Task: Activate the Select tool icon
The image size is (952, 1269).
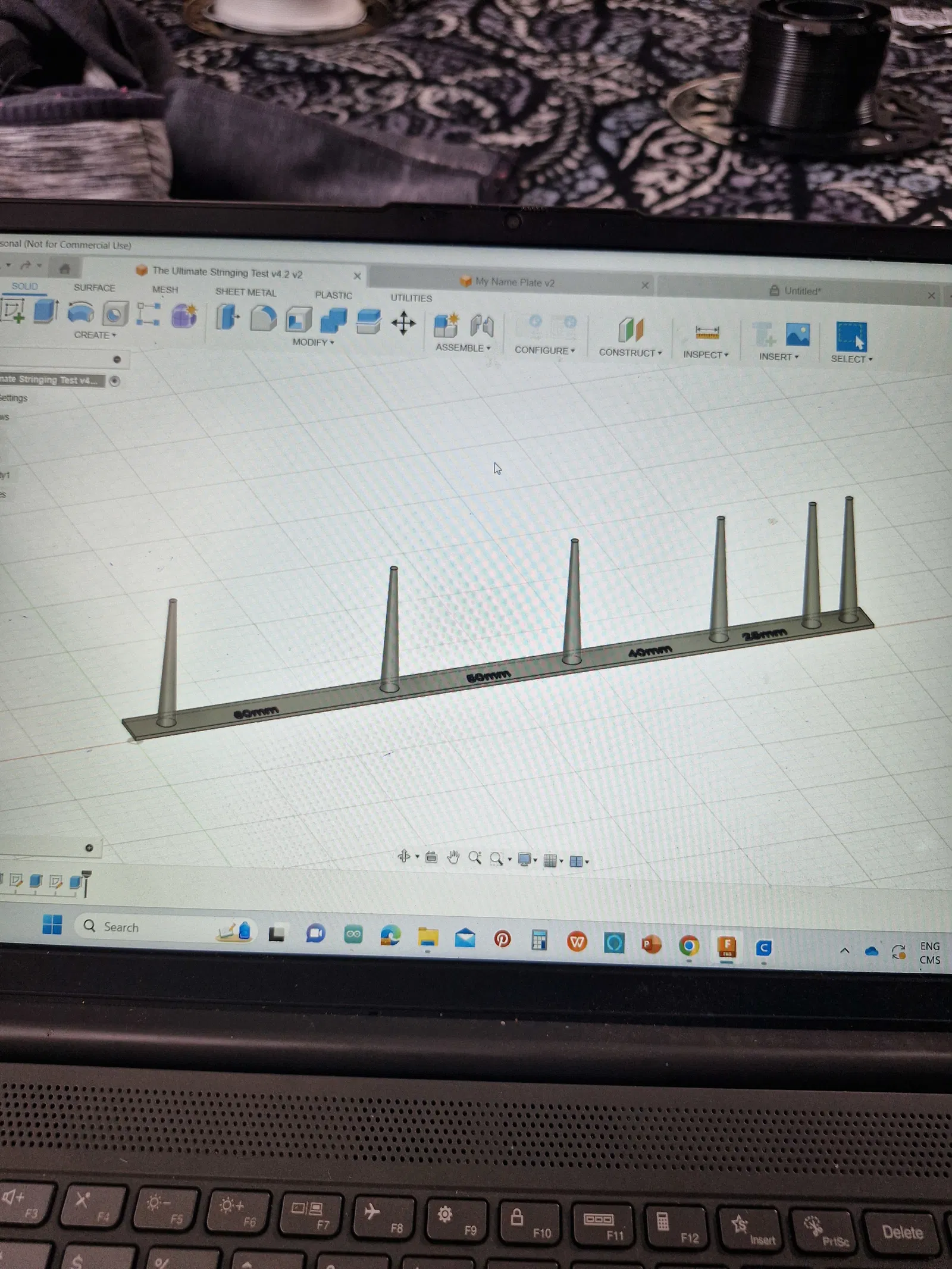Action: 851,337
